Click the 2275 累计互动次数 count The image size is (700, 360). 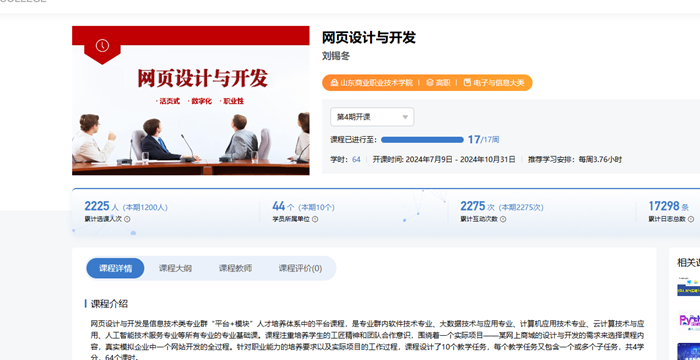473,206
